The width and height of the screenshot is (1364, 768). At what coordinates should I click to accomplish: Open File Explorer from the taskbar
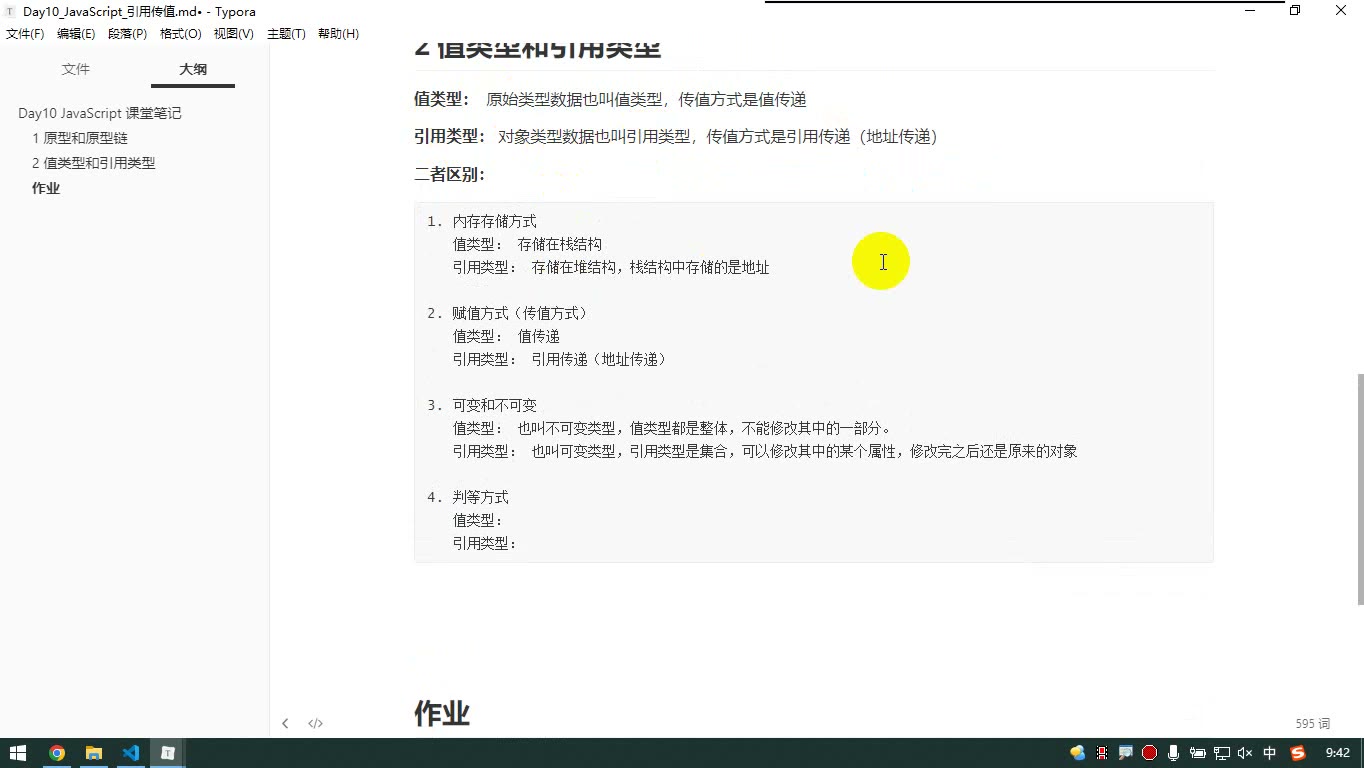click(x=94, y=753)
